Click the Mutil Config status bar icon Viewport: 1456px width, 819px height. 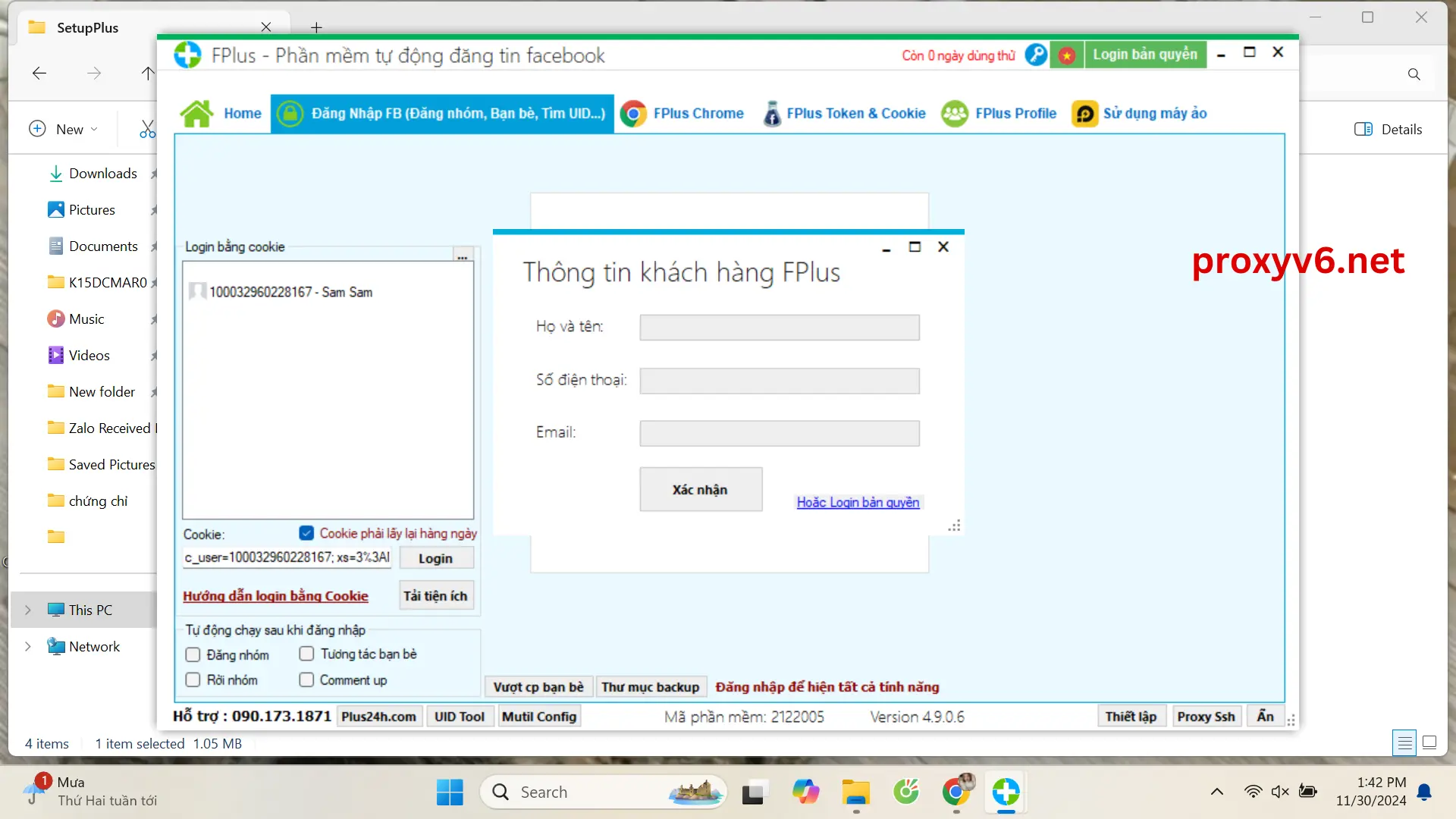coord(540,716)
